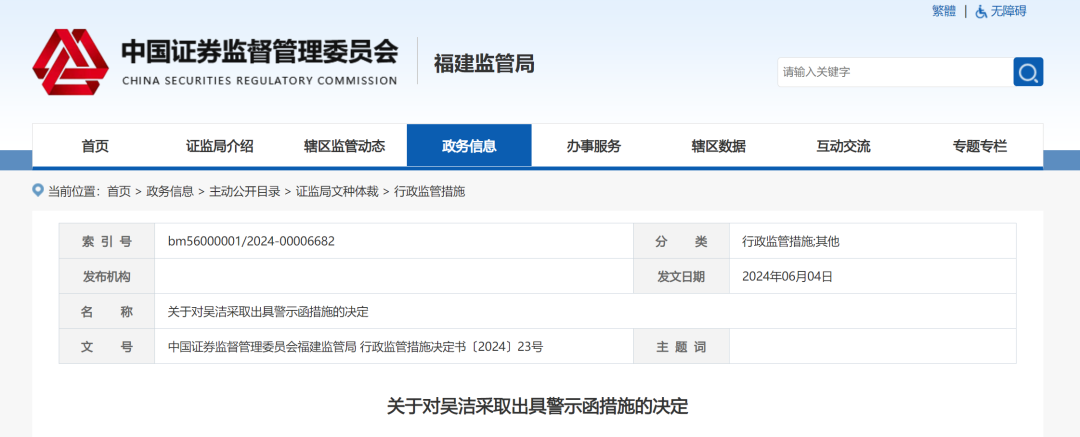Click the 文号 label cell

(x=107, y=347)
